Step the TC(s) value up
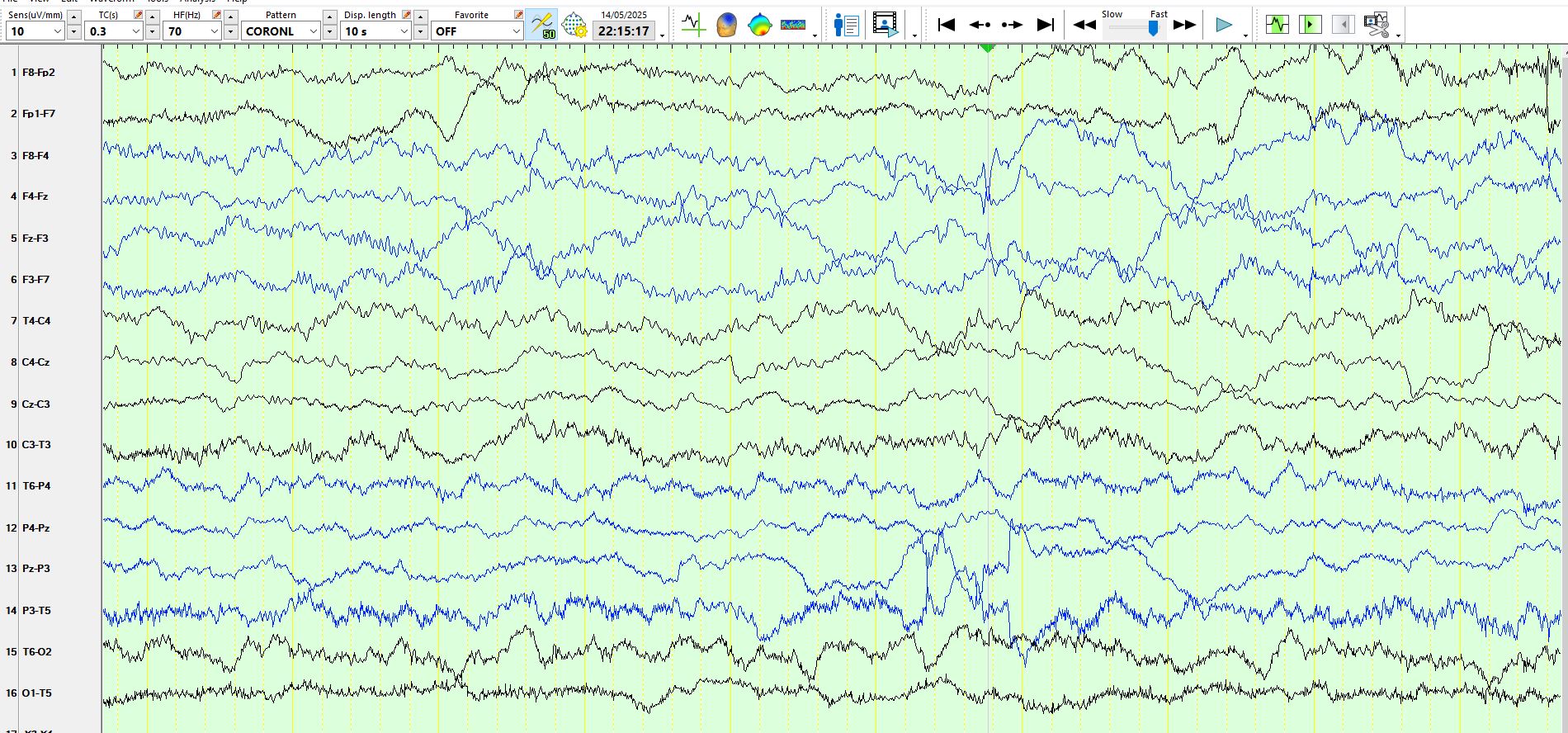Viewport: 1568px width, 733px height. (152, 17)
